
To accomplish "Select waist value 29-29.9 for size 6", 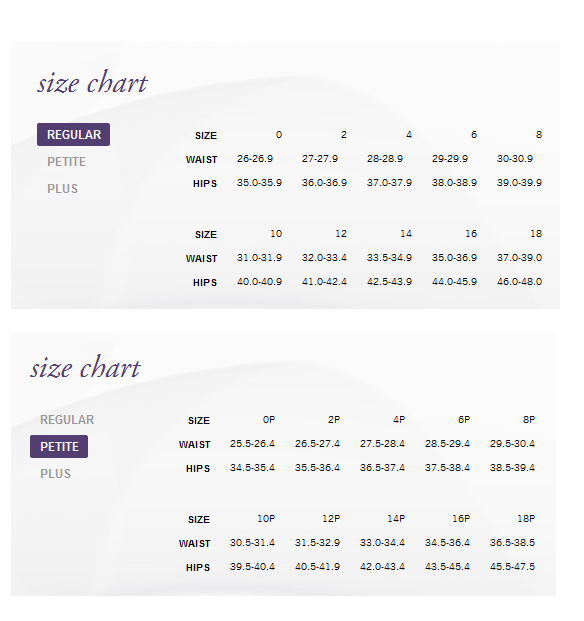I will coord(450,159).
